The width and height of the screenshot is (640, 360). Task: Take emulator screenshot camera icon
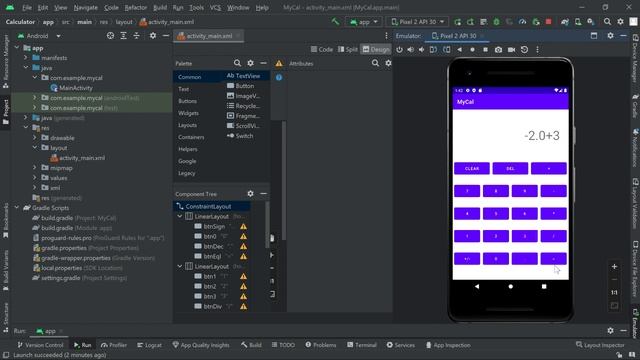[498, 49]
